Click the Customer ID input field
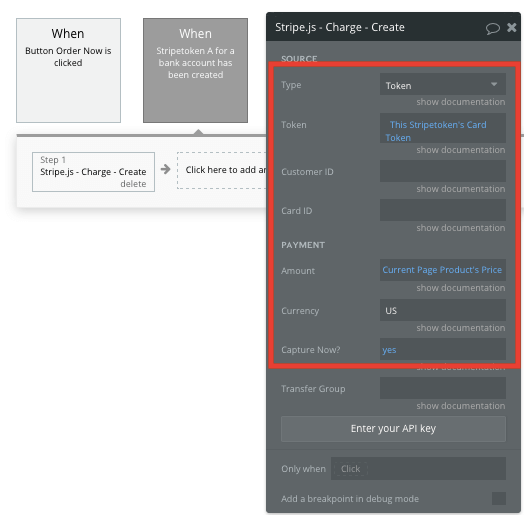Viewport: 524px width, 515px height. pyautogui.click(x=442, y=171)
